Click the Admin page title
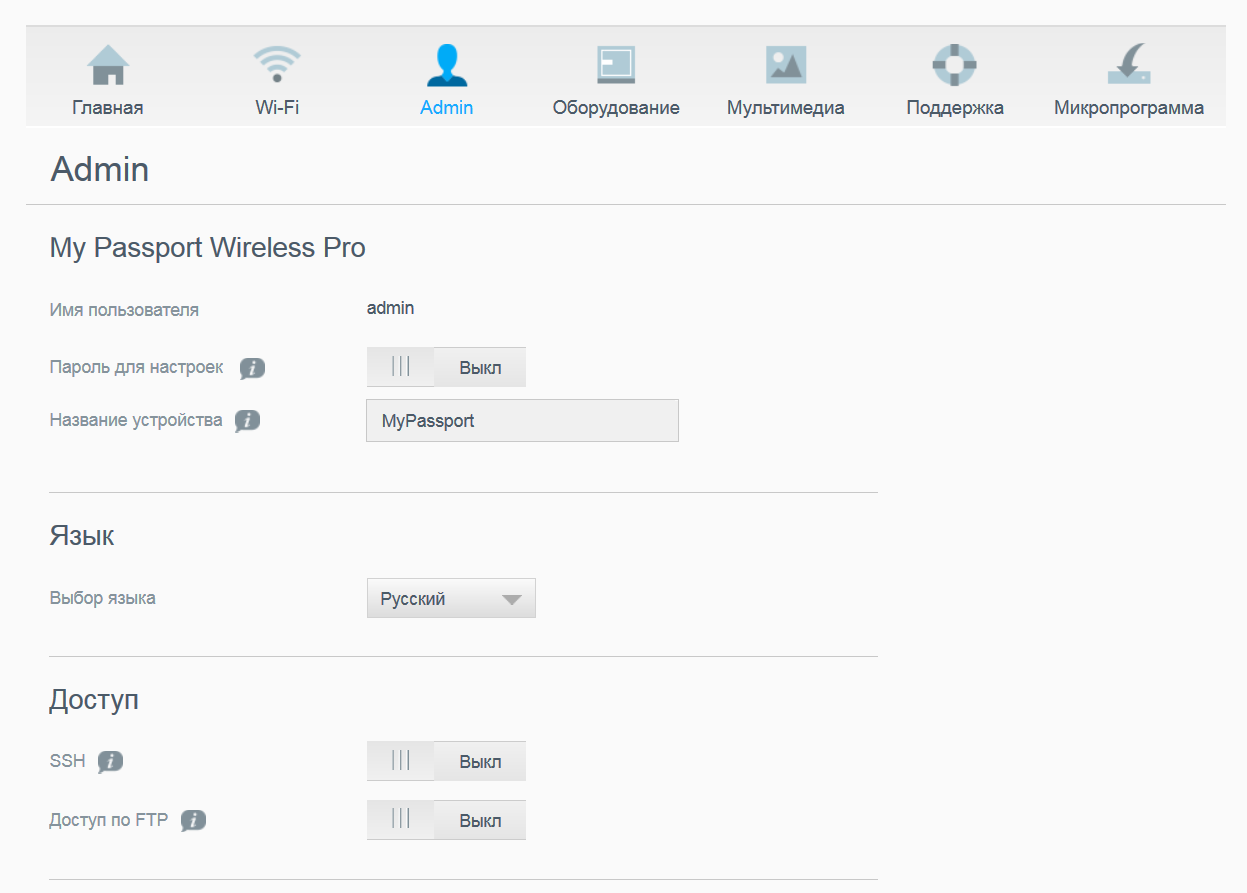The height and width of the screenshot is (893, 1247). [99, 169]
